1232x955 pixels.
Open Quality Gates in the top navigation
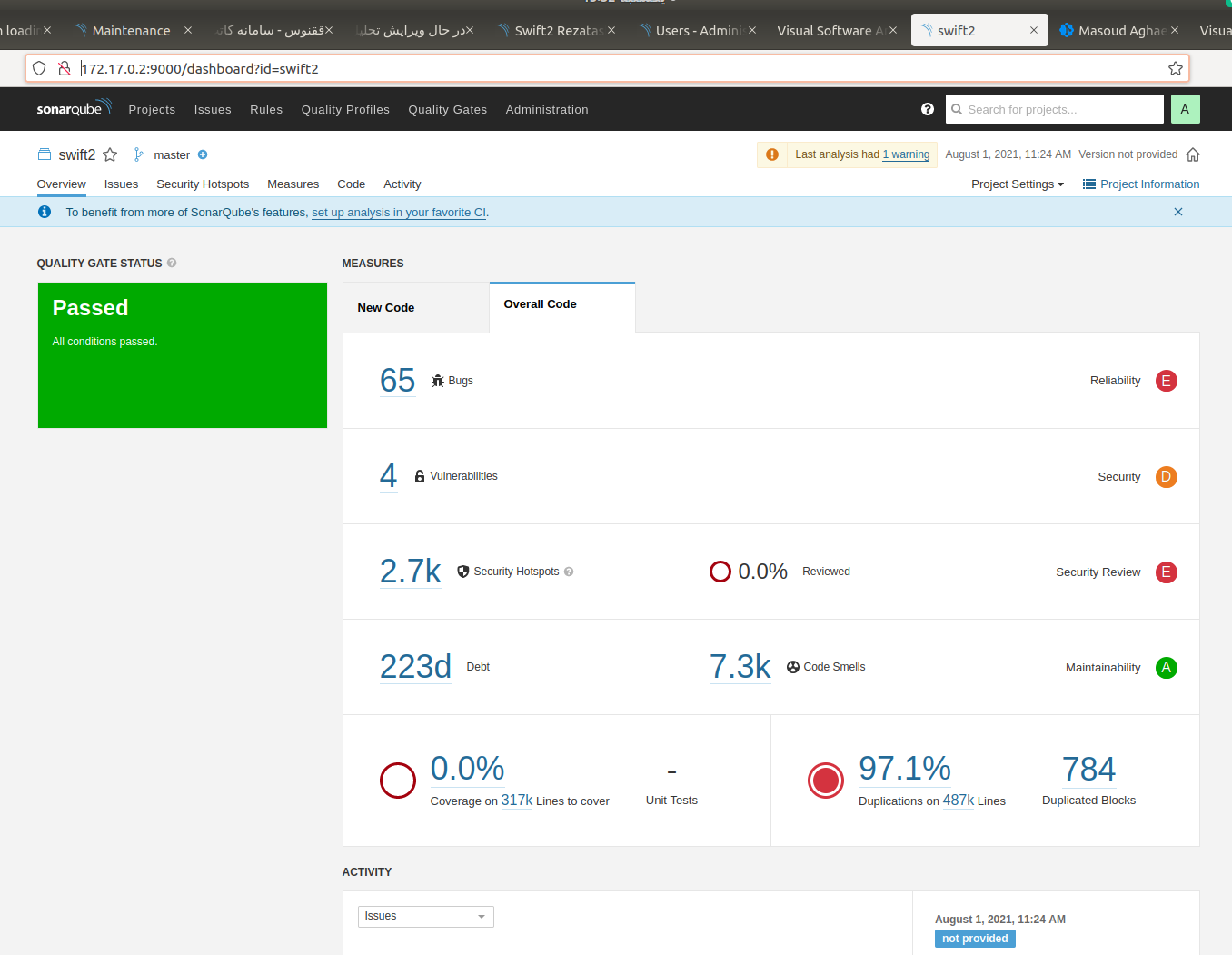pyautogui.click(x=447, y=110)
